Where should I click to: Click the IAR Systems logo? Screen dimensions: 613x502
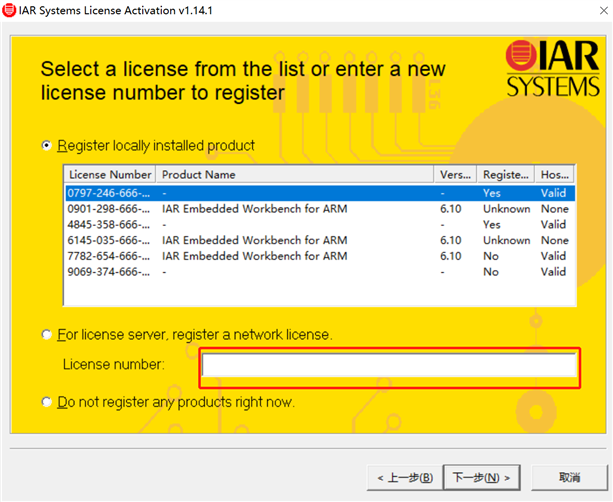pyautogui.click(x=552, y=68)
